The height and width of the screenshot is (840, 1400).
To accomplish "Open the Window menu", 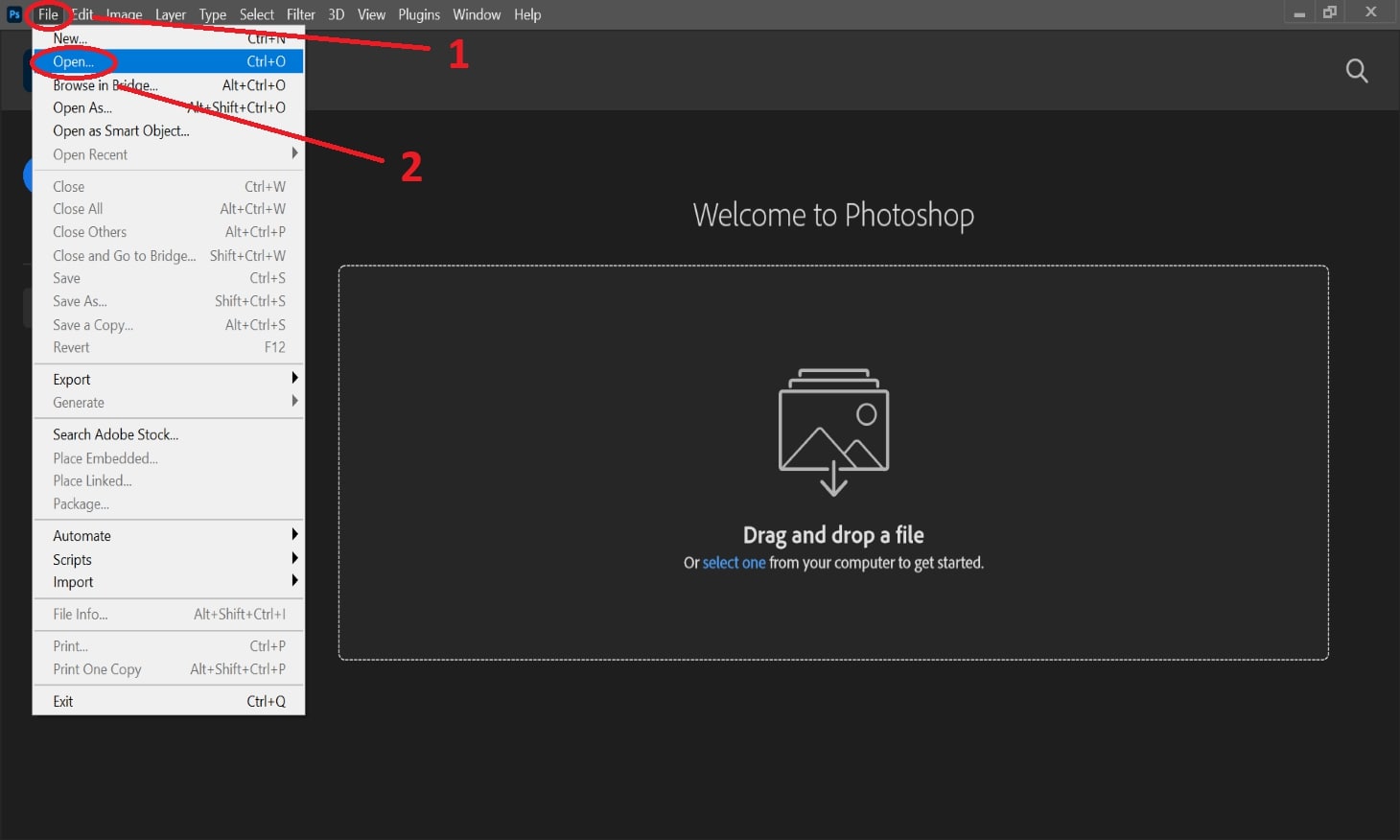I will (477, 14).
